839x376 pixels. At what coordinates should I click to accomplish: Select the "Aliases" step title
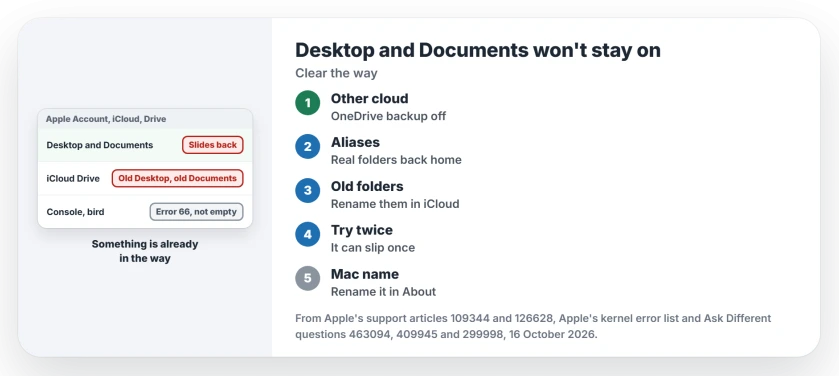click(x=355, y=142)
